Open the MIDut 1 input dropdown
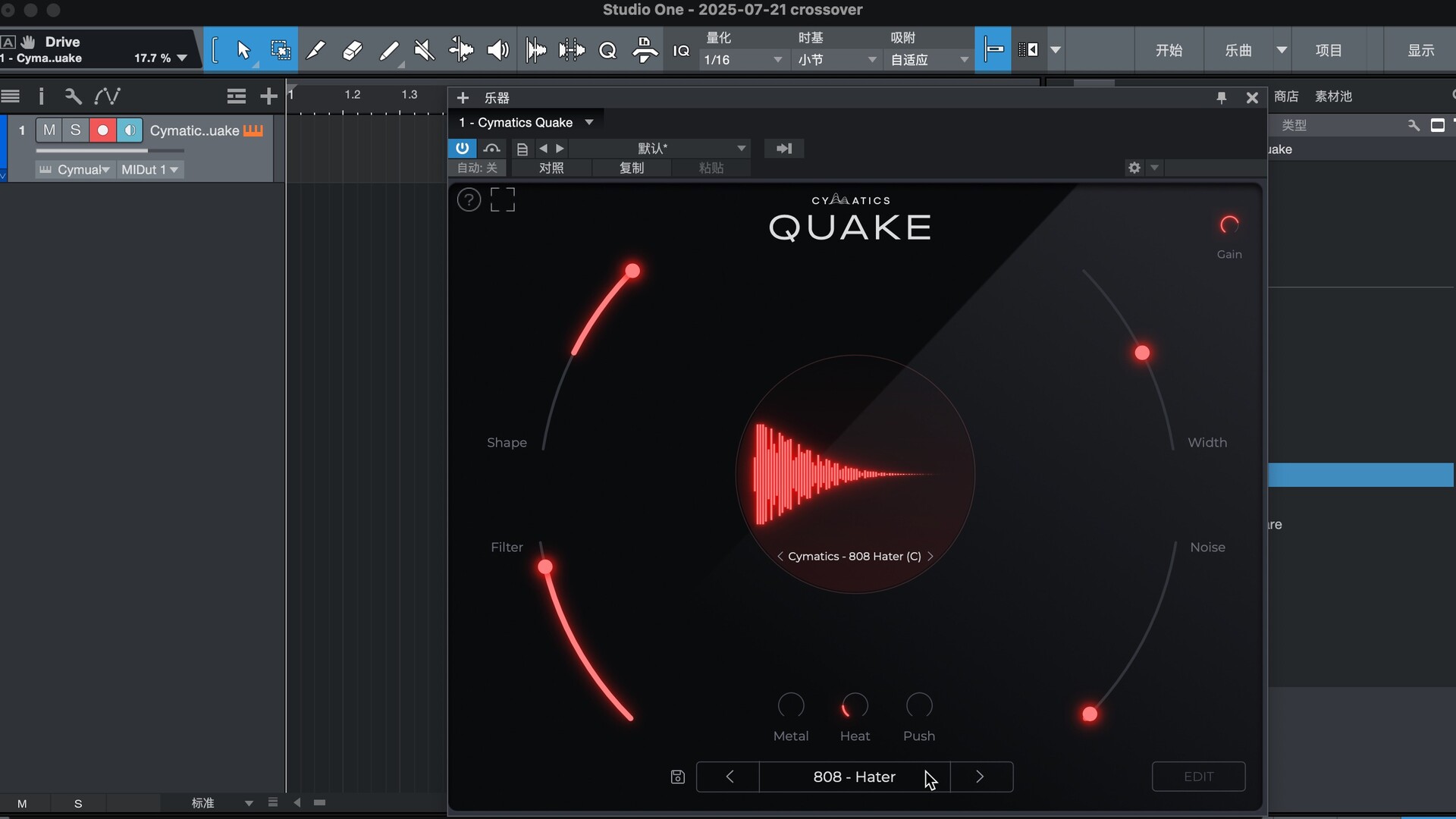This screenshot has width=1456, height=819. [x=149, y=169]
